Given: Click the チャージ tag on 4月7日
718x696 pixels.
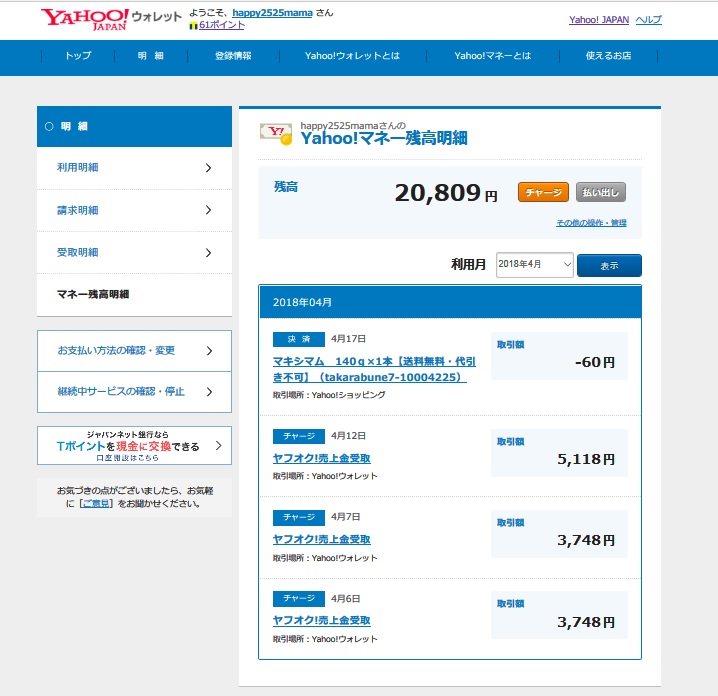Looking at the screenshot, I should (x=299, y=517).
